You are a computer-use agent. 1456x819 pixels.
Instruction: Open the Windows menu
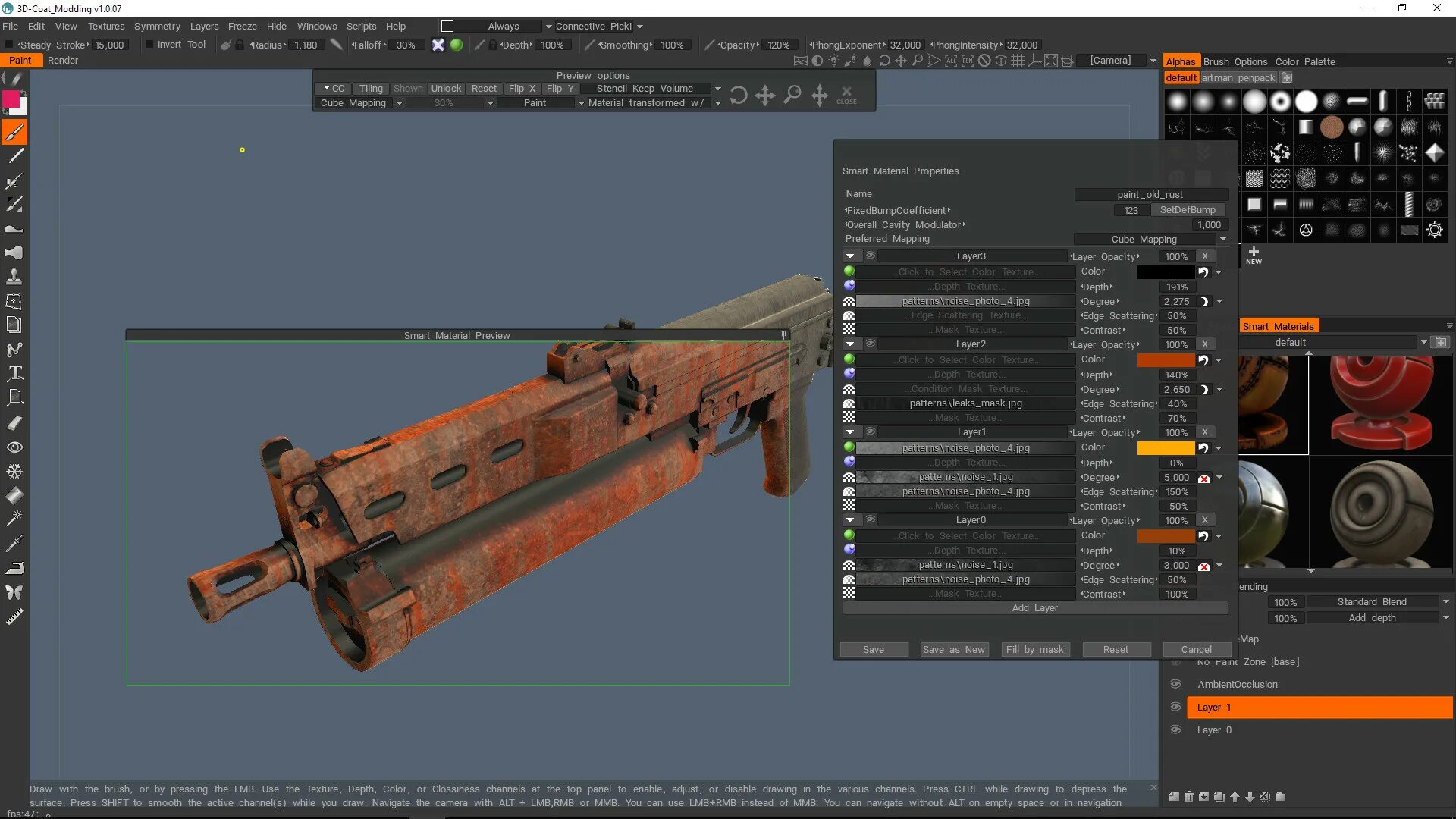point(316,25)
